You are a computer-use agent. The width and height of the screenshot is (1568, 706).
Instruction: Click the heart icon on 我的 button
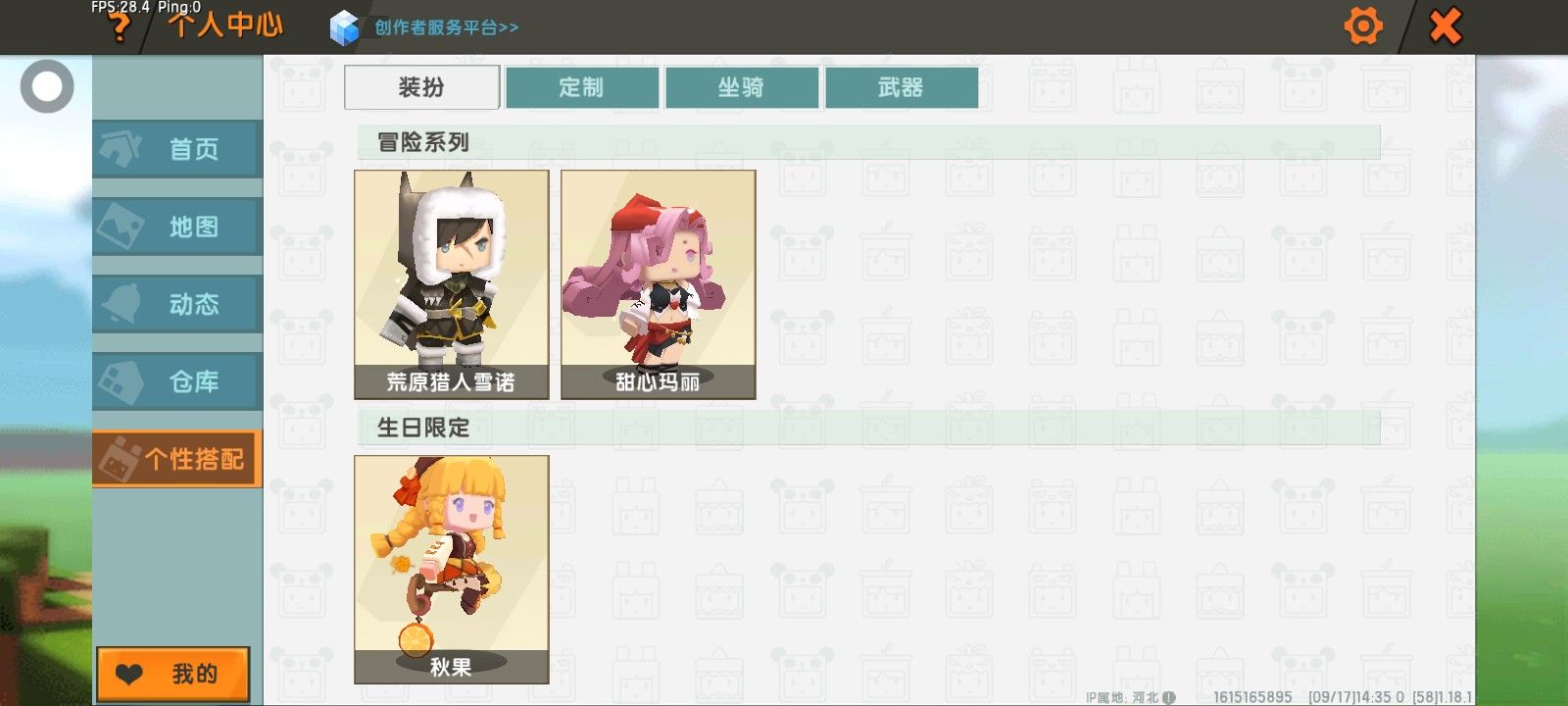pos(129,674)
